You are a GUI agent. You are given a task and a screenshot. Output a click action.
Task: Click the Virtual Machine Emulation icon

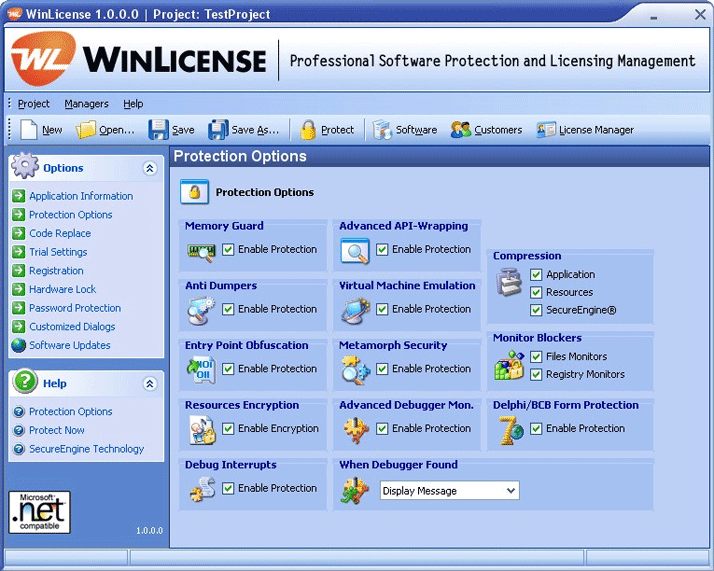click(356, 311)
